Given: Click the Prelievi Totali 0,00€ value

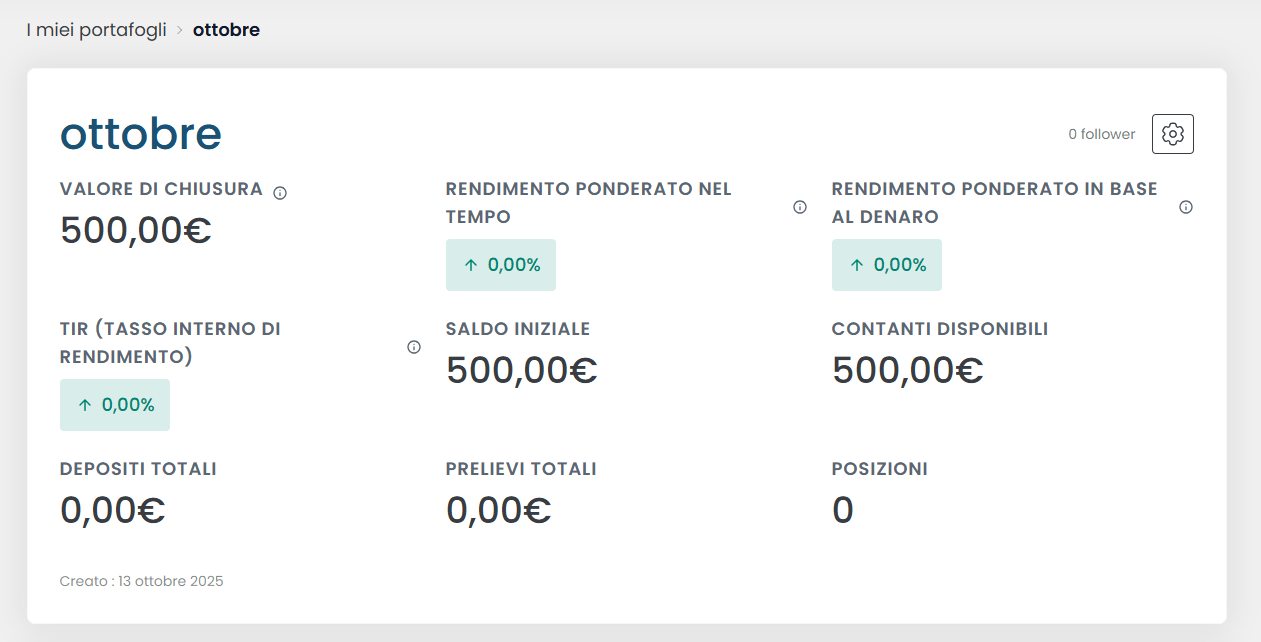Looking at the screenshot, I should coord(499,510).
